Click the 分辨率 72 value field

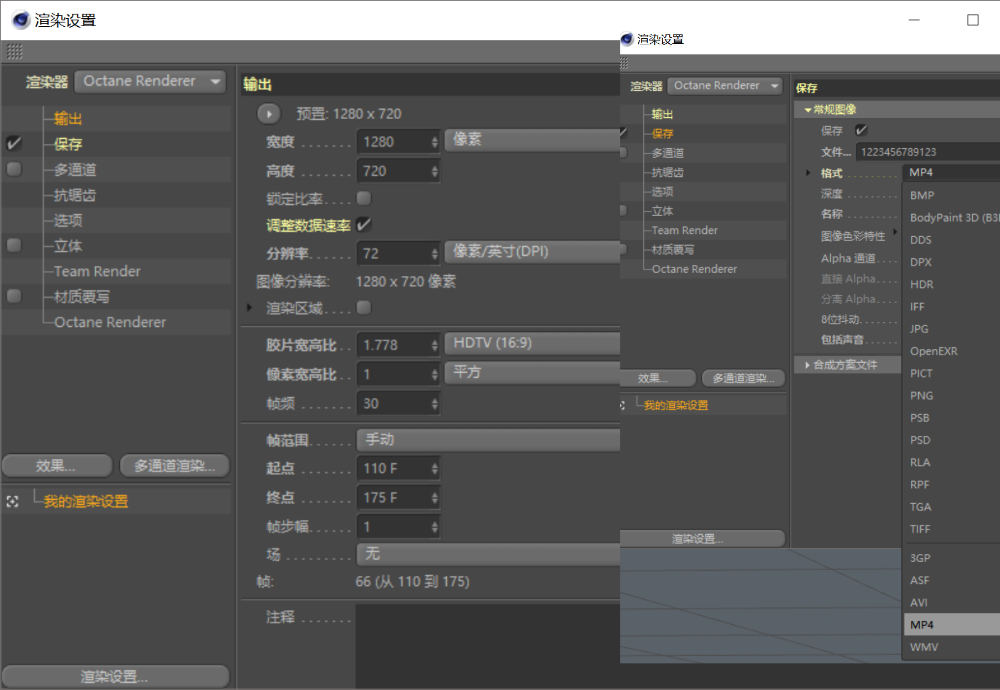398,254
